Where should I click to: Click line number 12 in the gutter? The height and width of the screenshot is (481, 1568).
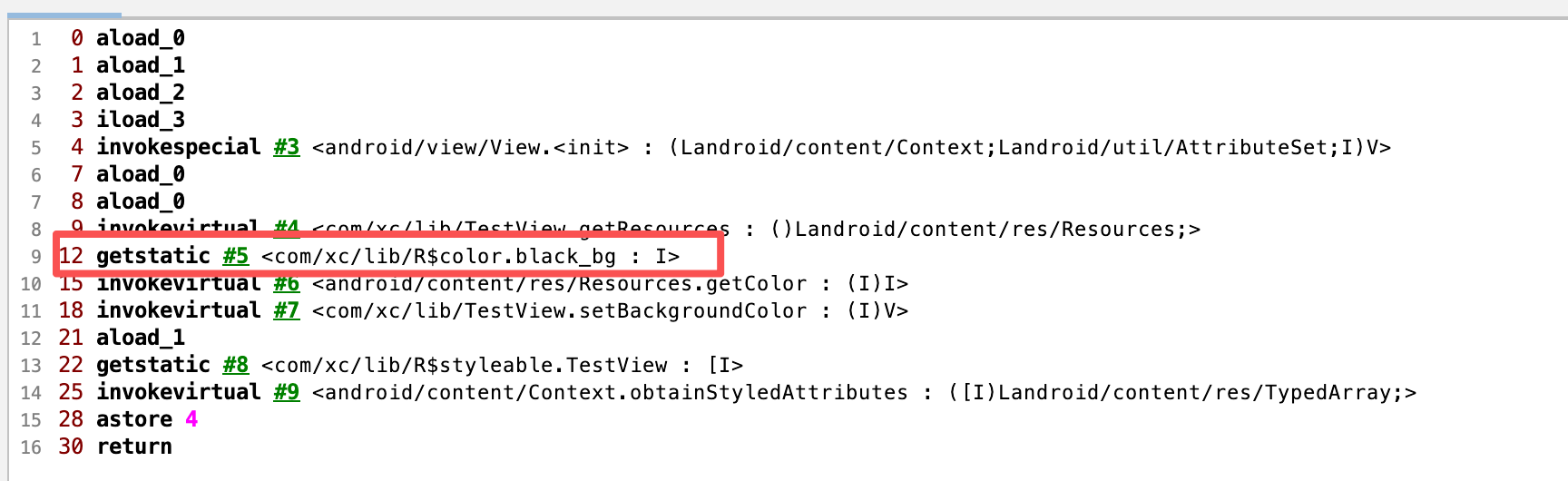coord(31,339)
